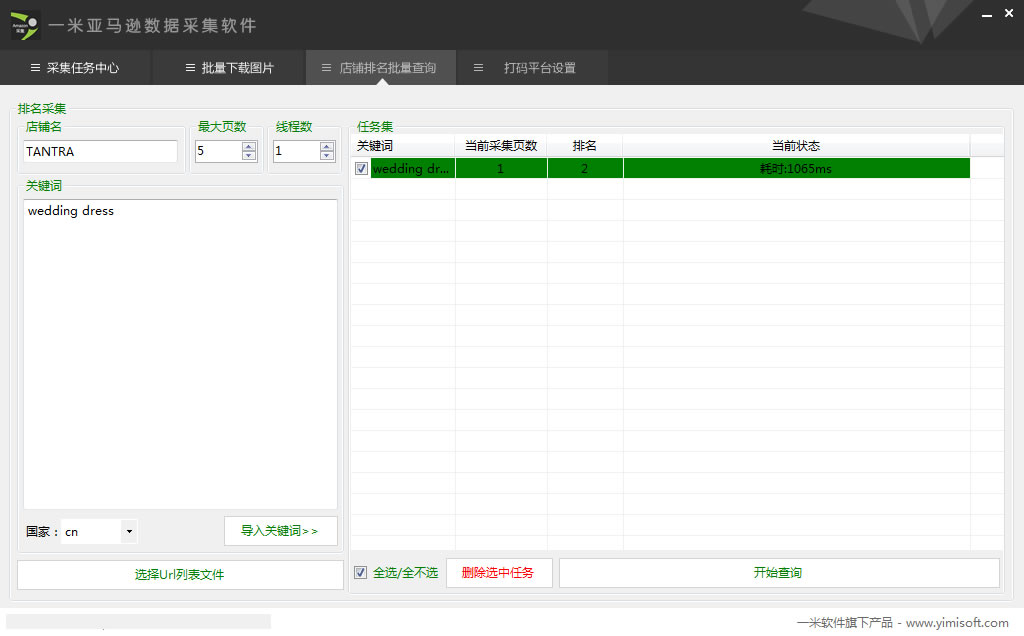Click inside the 关键词 text area
This screenshot has height=636, width=1024.
180,350
